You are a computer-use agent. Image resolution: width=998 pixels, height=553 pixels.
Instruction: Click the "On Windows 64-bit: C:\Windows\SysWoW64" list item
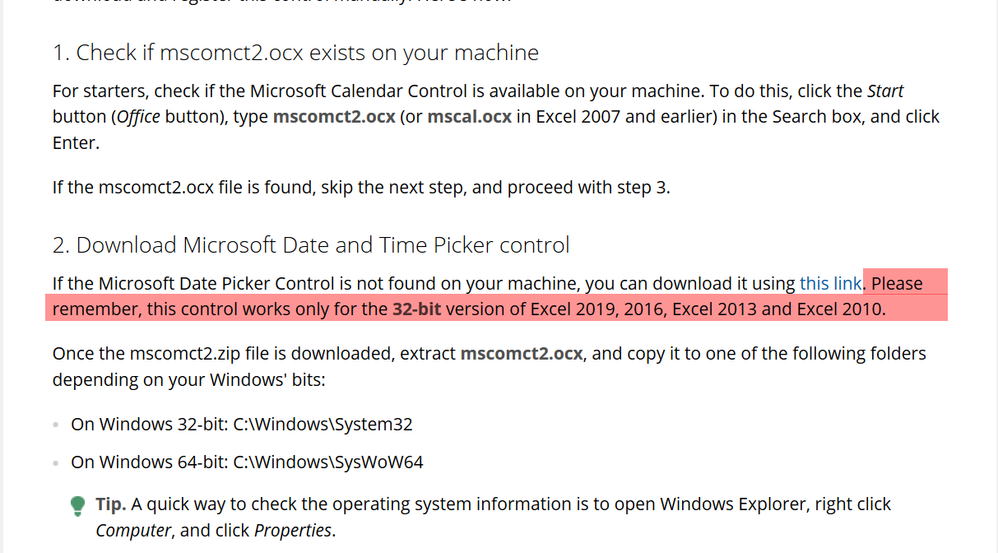point(247,462)
